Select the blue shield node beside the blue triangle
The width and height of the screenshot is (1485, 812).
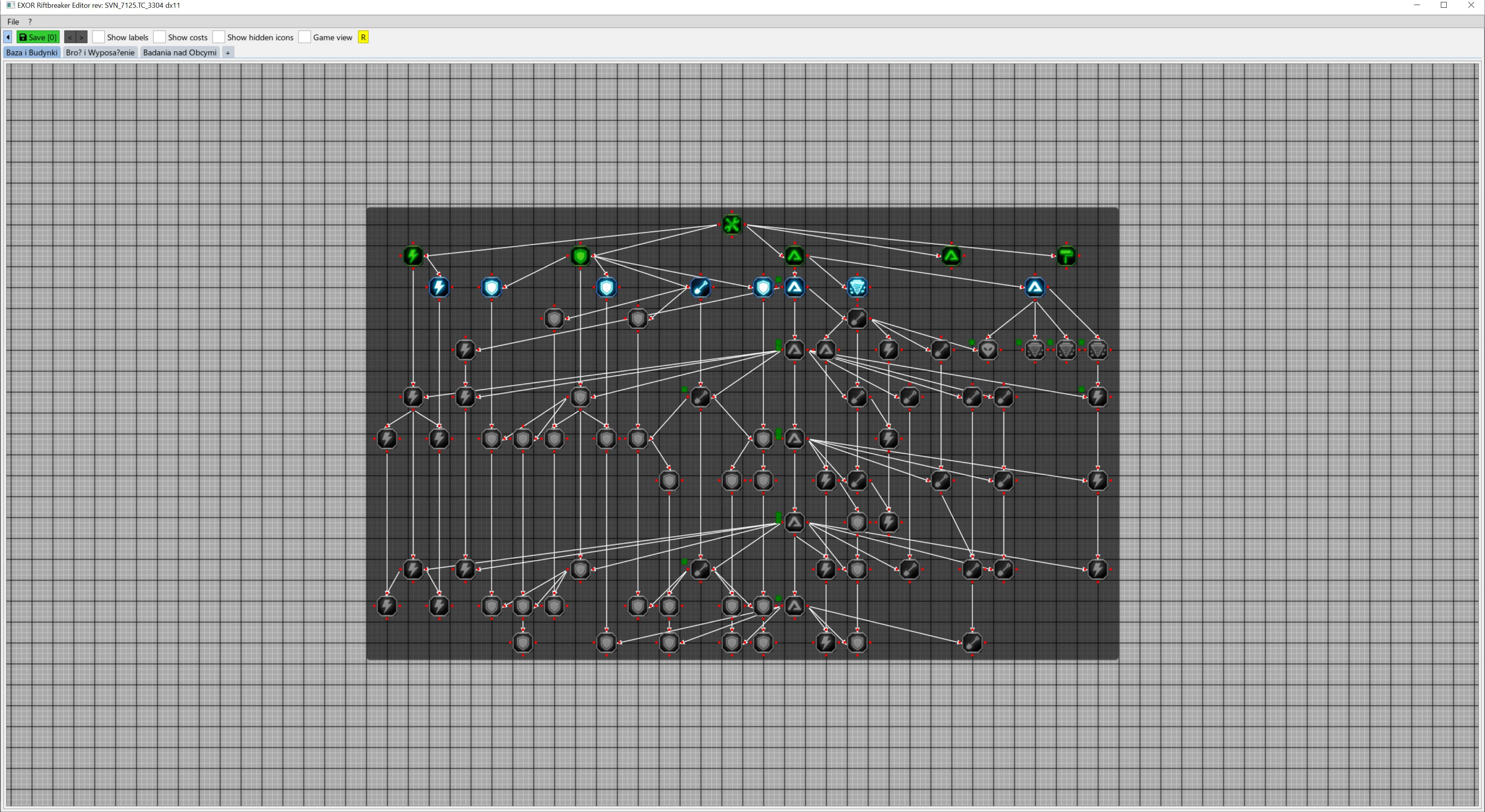tap(763, 287)
